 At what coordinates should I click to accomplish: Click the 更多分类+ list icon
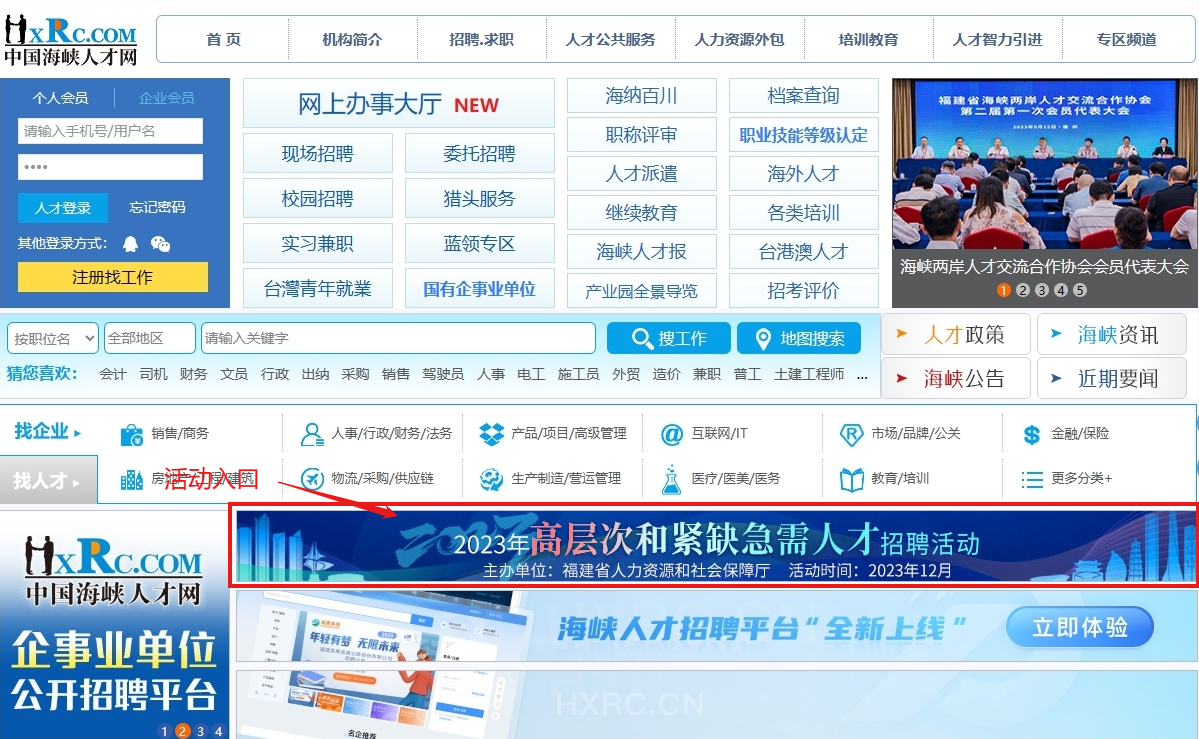pos(1032,480)
